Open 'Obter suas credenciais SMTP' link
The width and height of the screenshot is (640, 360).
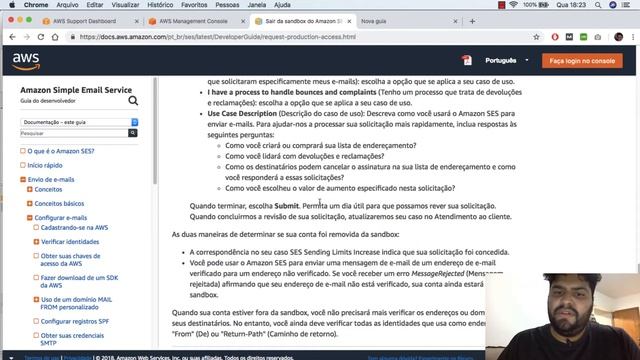click(72, 339)
